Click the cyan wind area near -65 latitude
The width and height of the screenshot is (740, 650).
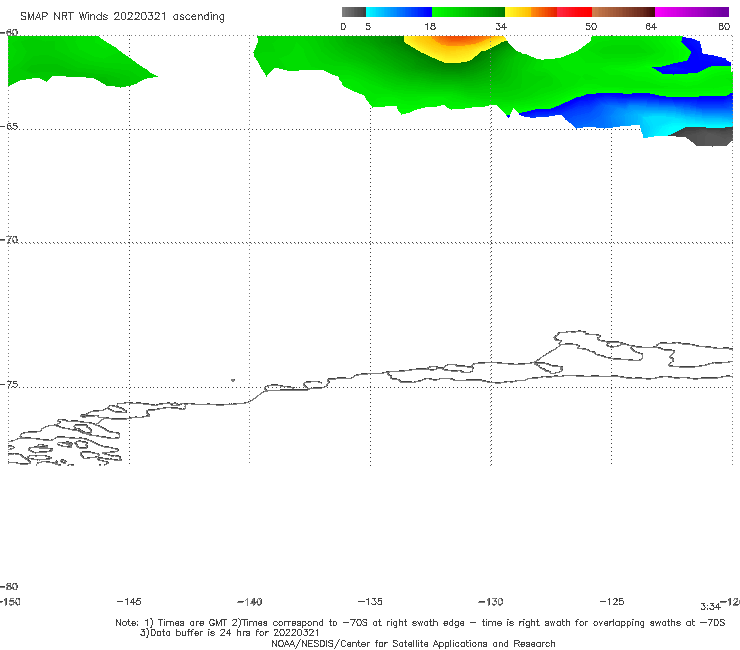661,127
